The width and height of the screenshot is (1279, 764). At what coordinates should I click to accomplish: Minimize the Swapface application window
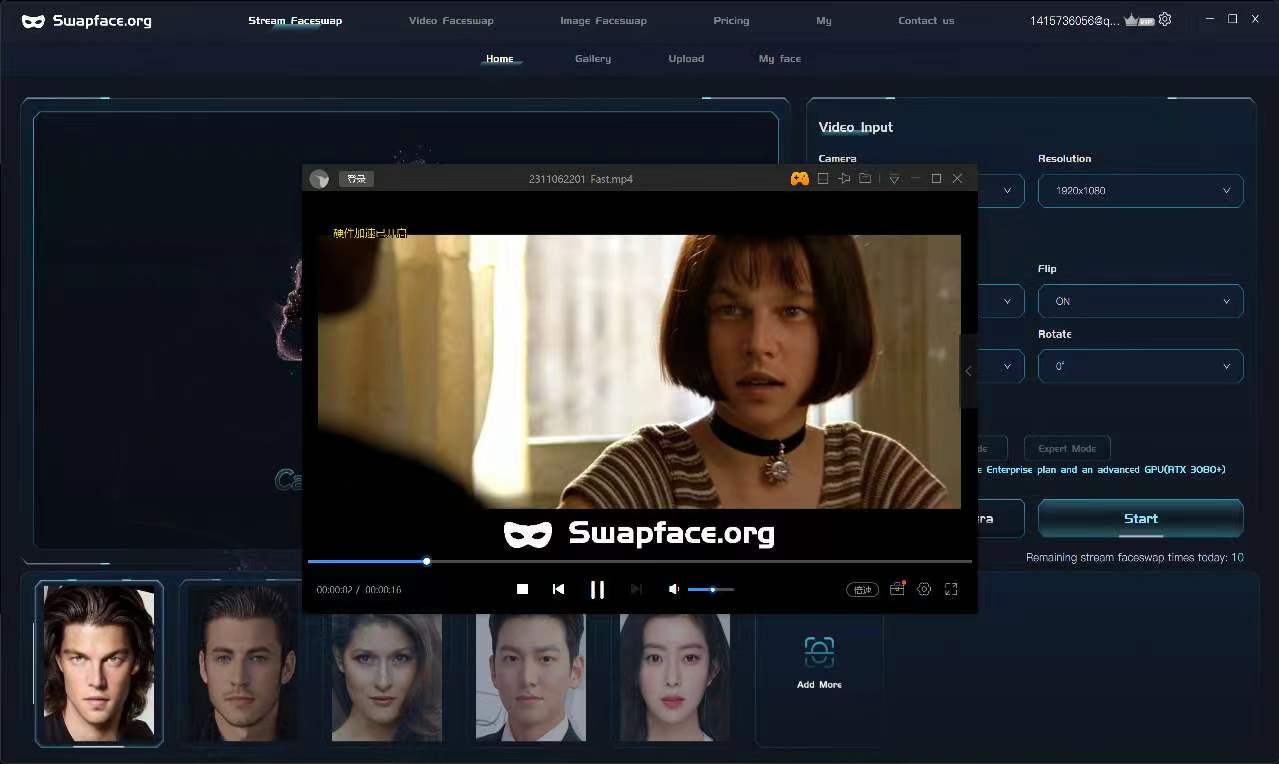pos(1210,19)
